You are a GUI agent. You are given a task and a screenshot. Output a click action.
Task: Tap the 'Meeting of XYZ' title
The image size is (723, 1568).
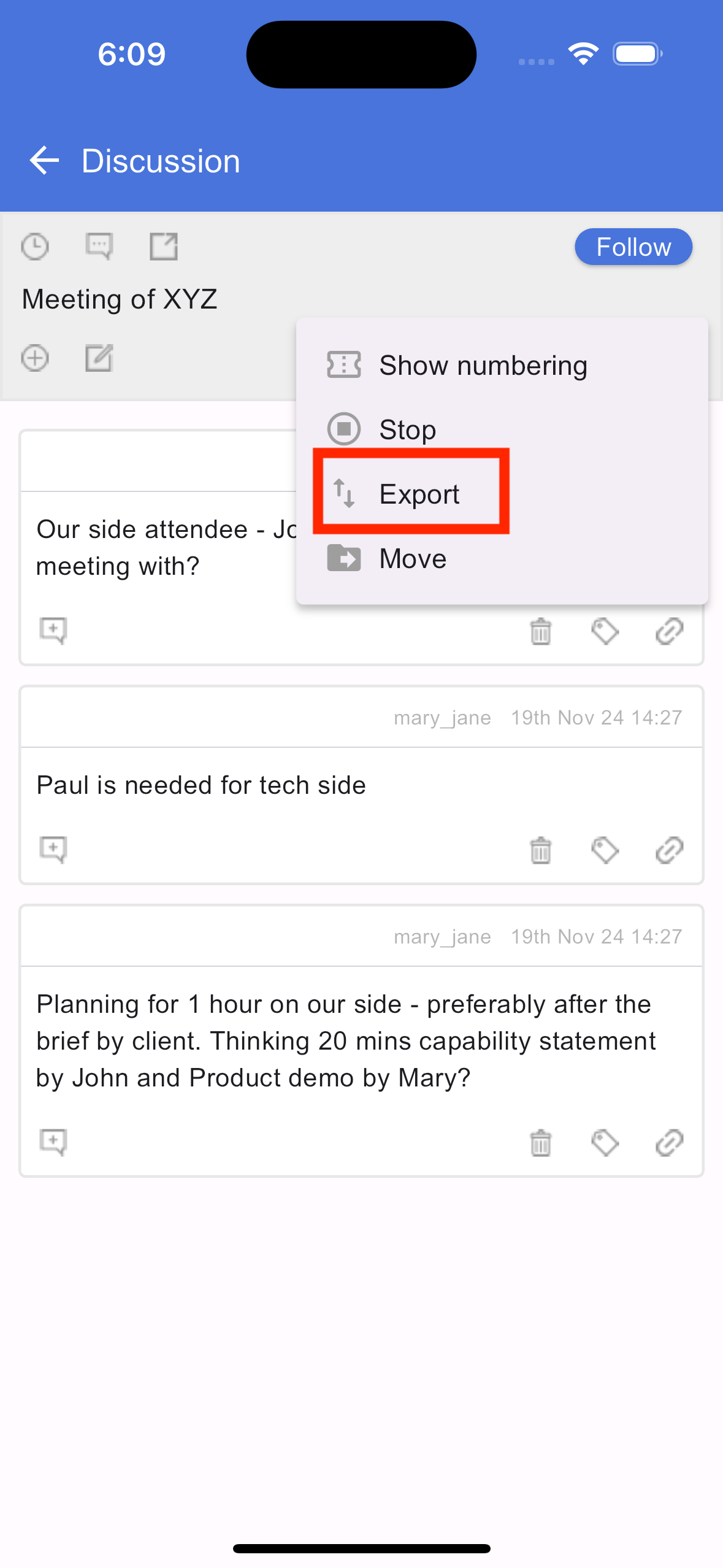(x=120, y=299)
